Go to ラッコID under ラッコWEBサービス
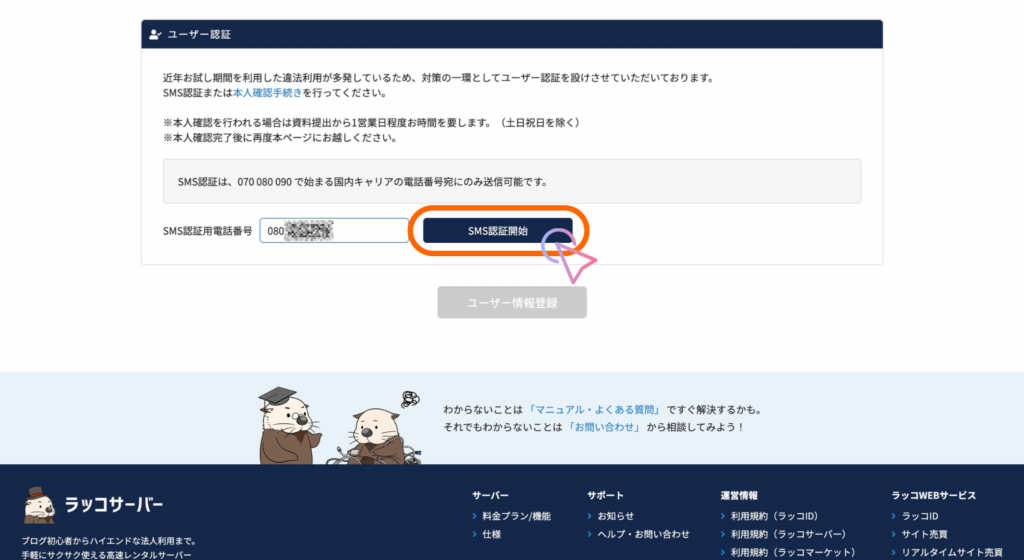The width and height of the screenshot is (1024, 560). [x=920, y=516]
